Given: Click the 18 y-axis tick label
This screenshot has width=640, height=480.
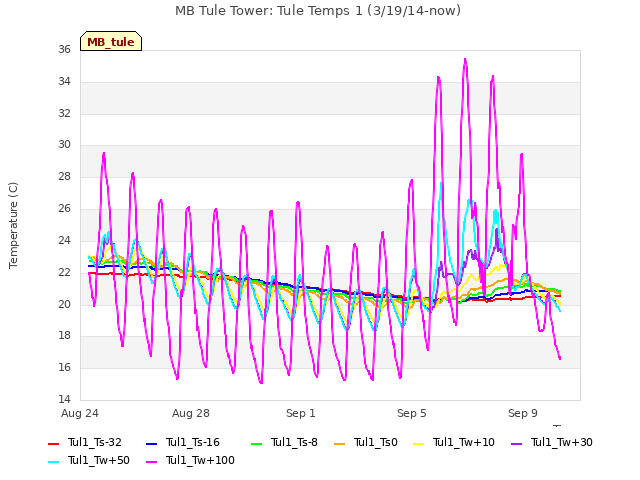Looking at the screenshot, I should point(64,336).
